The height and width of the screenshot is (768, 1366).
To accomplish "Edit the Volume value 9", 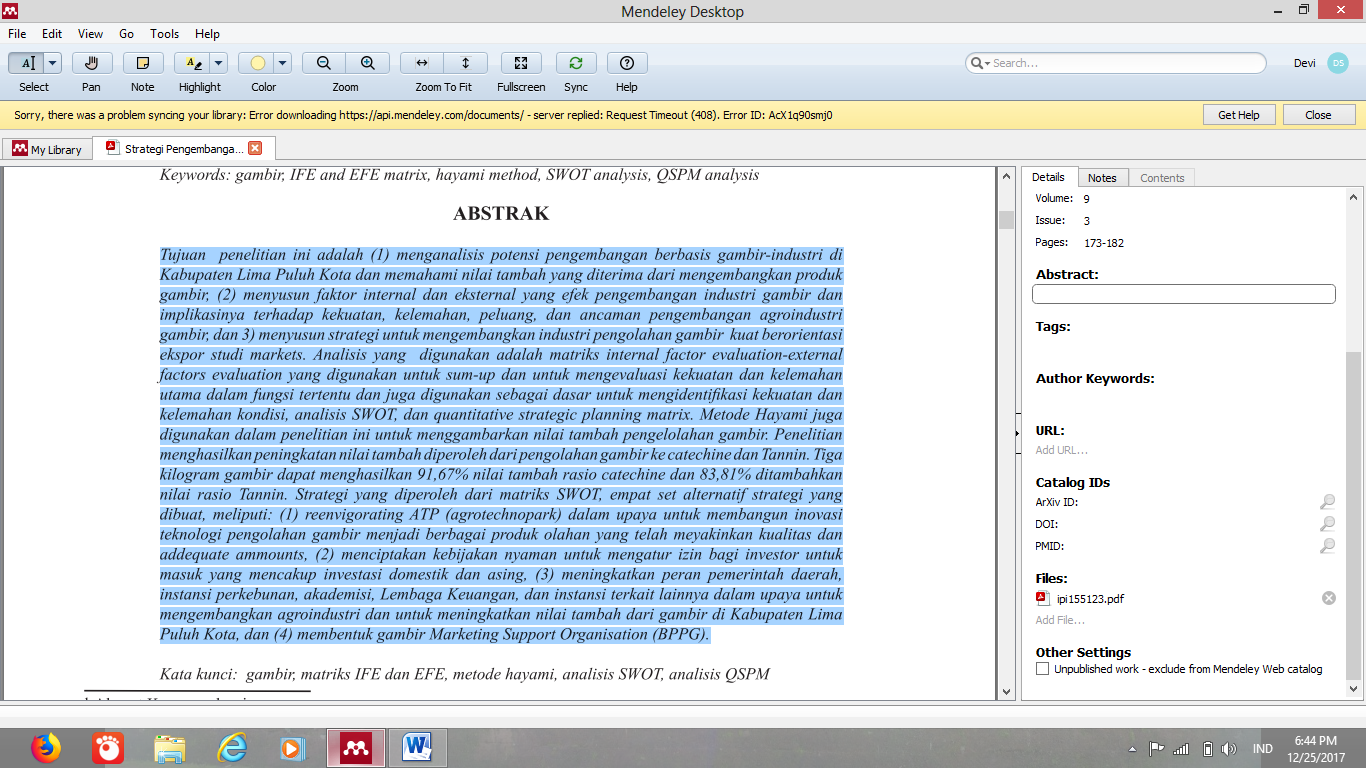I will pyautogui.click(x=1087, y=199).
